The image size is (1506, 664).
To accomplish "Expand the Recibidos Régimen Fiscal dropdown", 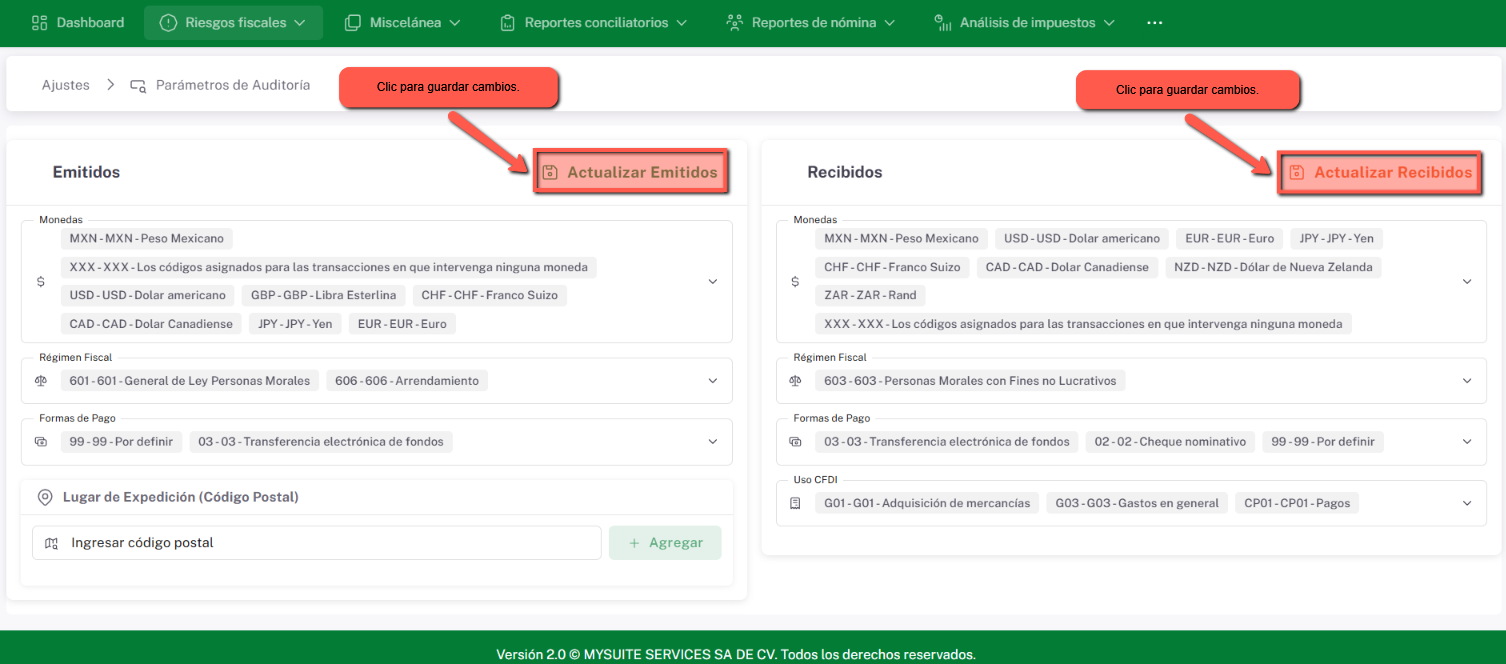I will pos(1467,381).
